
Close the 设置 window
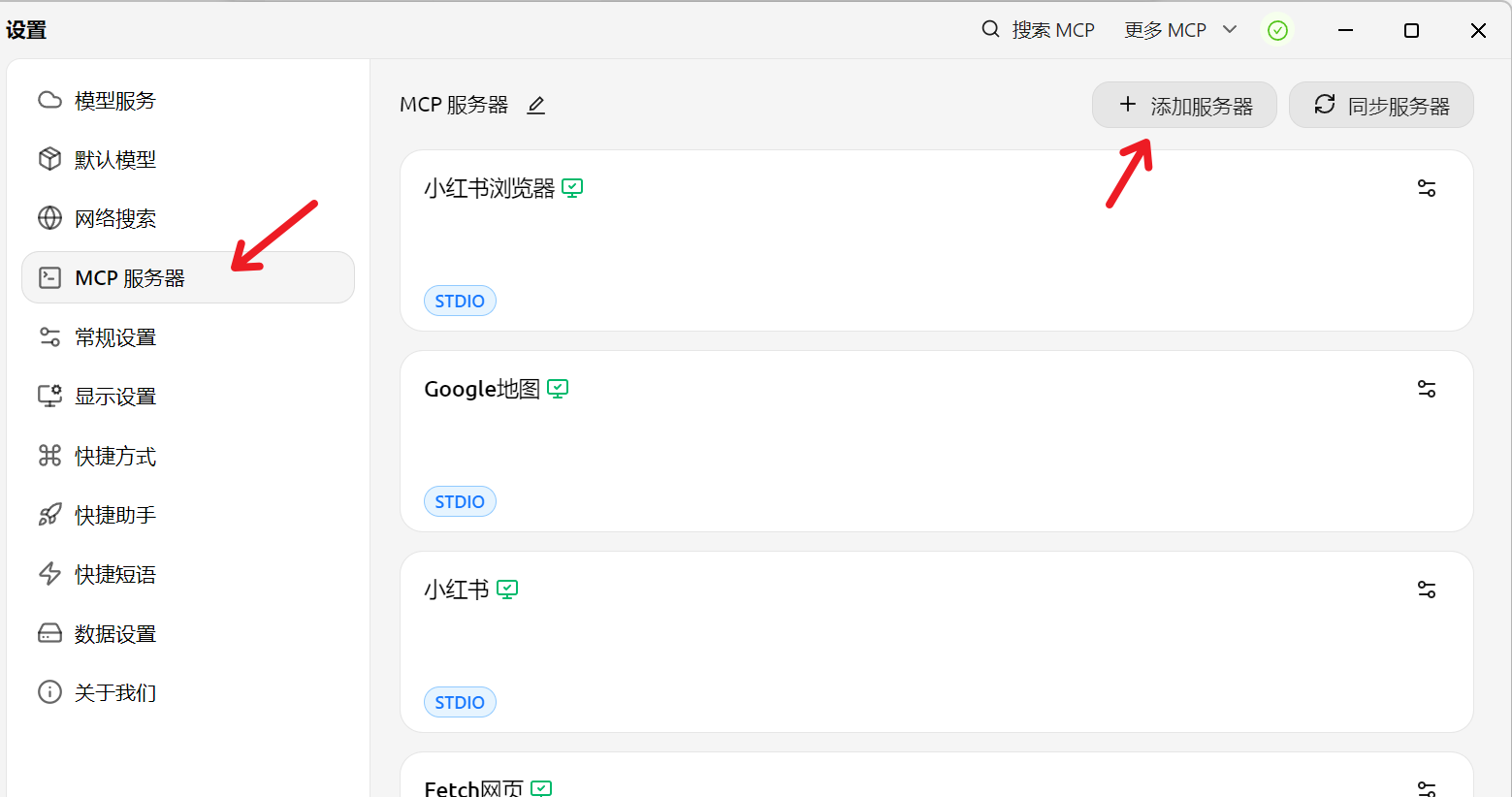click(1478, 30)
